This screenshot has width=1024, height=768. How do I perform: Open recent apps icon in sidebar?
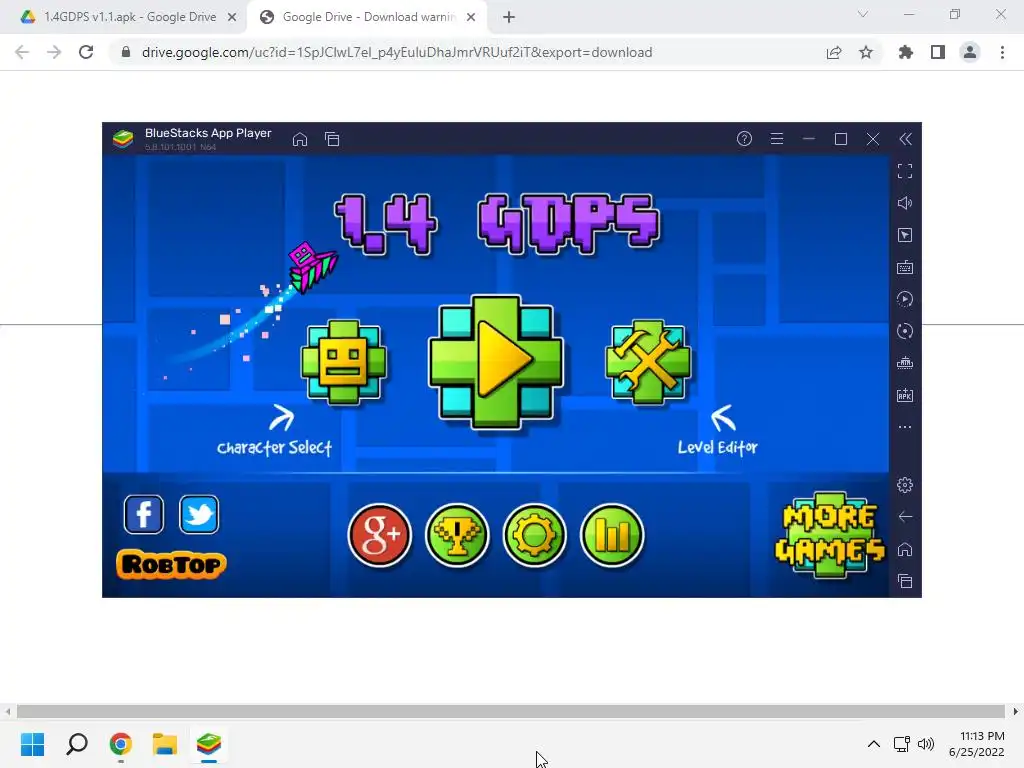point(905,581)
